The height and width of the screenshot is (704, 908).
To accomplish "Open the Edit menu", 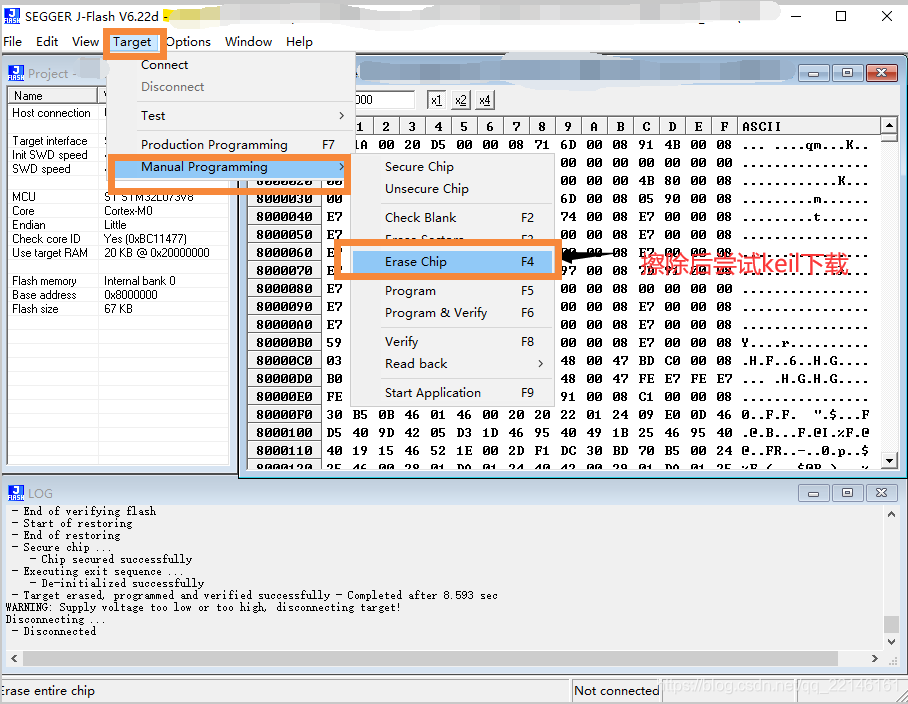I will pos(47,42).
